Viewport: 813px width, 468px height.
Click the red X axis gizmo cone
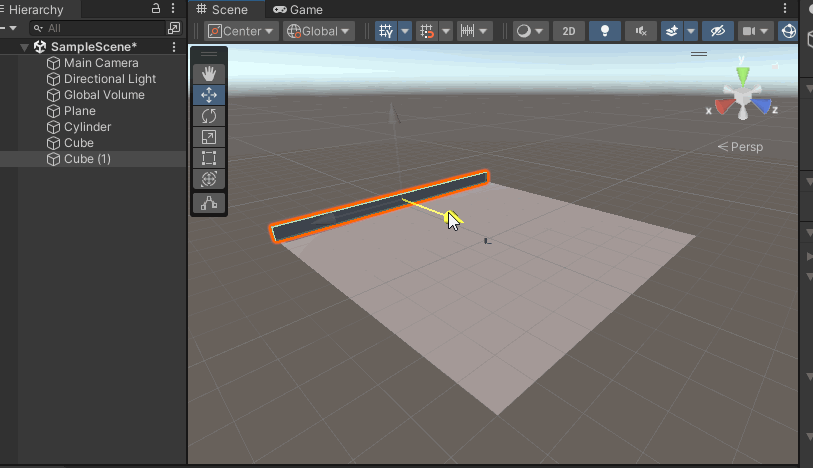pyautogui.click(x=724, y=106)
